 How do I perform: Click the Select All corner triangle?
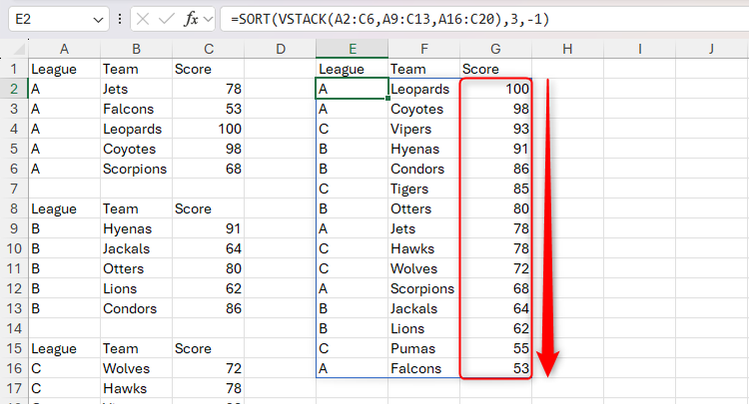point(18,50)
